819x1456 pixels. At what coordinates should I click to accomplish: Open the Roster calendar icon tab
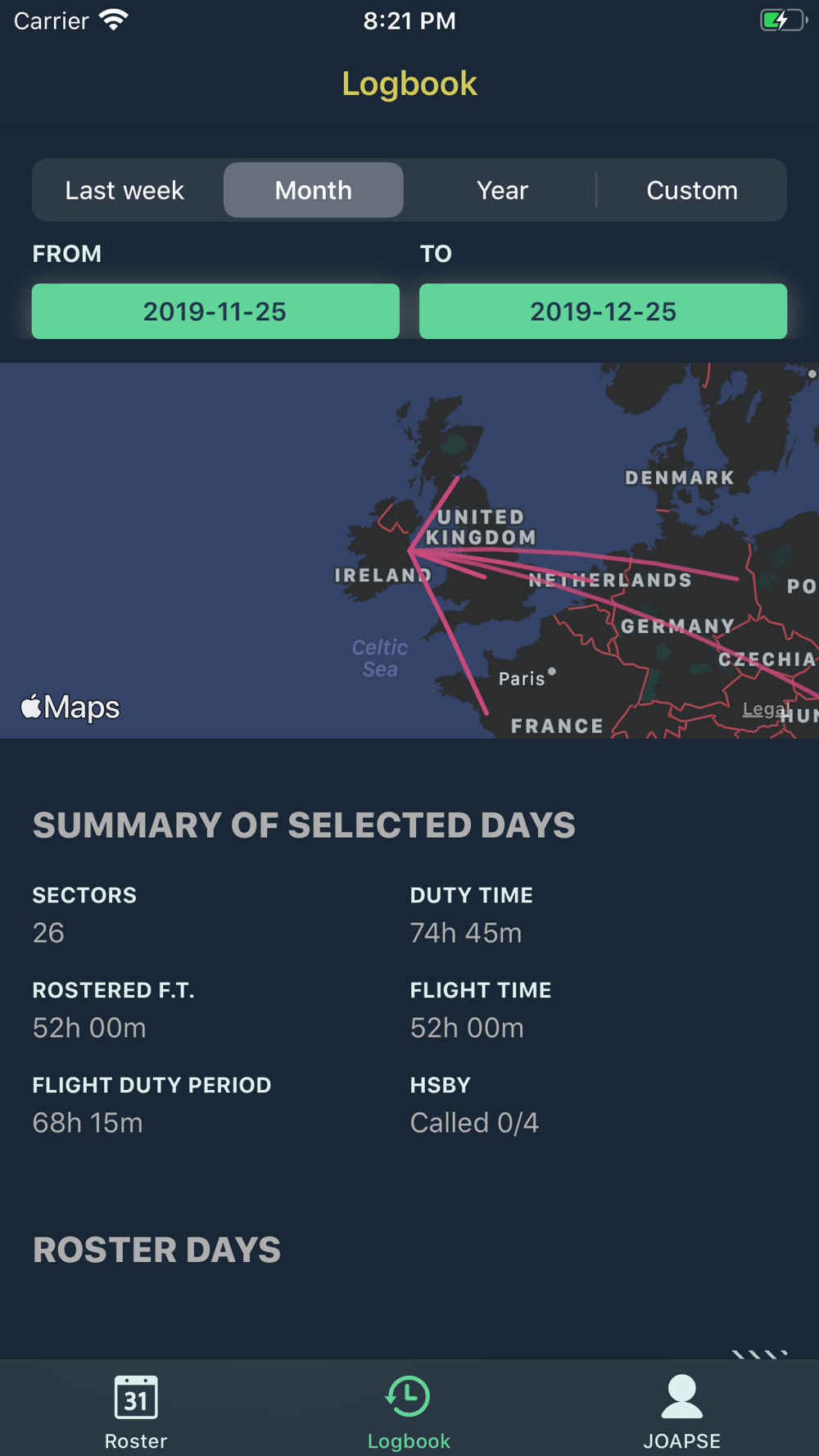tap(136, 1397)
